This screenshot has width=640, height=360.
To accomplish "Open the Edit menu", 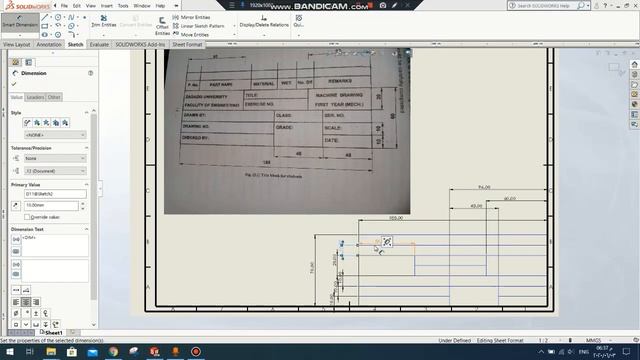I will (x=77, y=6).
